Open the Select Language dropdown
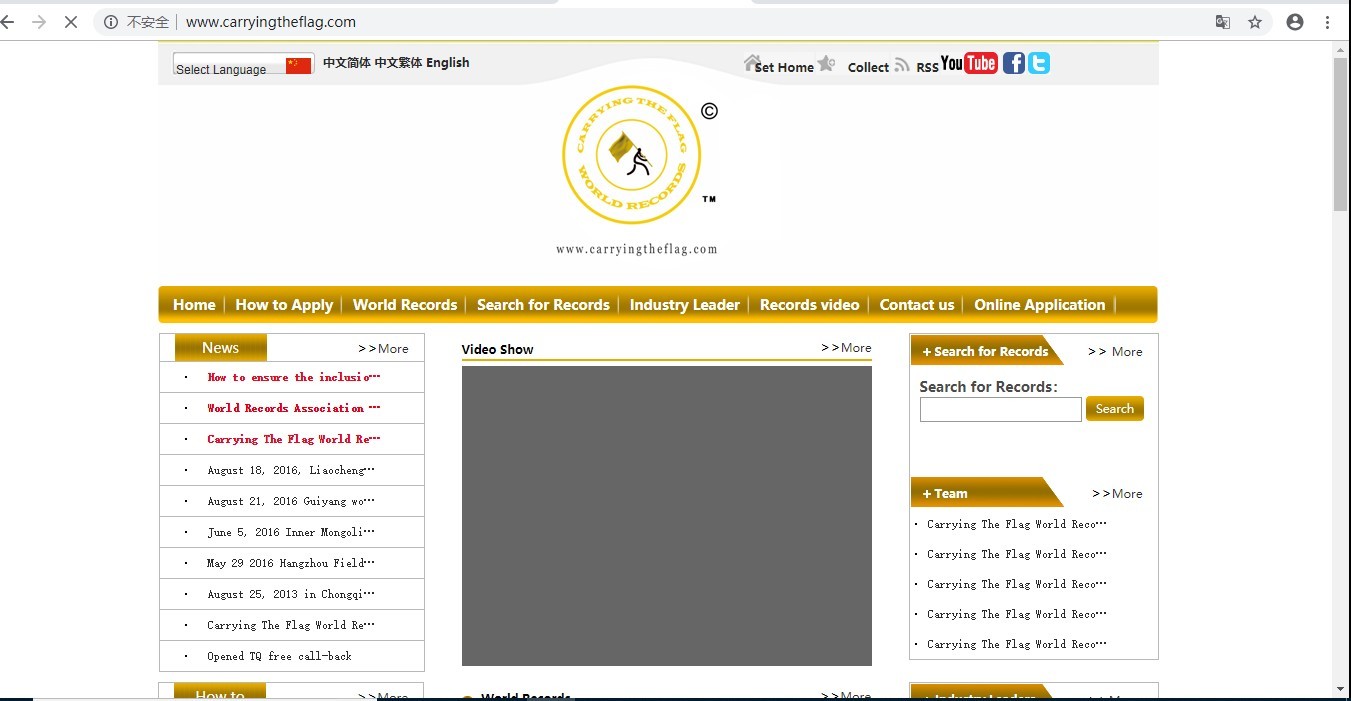 point(243,66)
